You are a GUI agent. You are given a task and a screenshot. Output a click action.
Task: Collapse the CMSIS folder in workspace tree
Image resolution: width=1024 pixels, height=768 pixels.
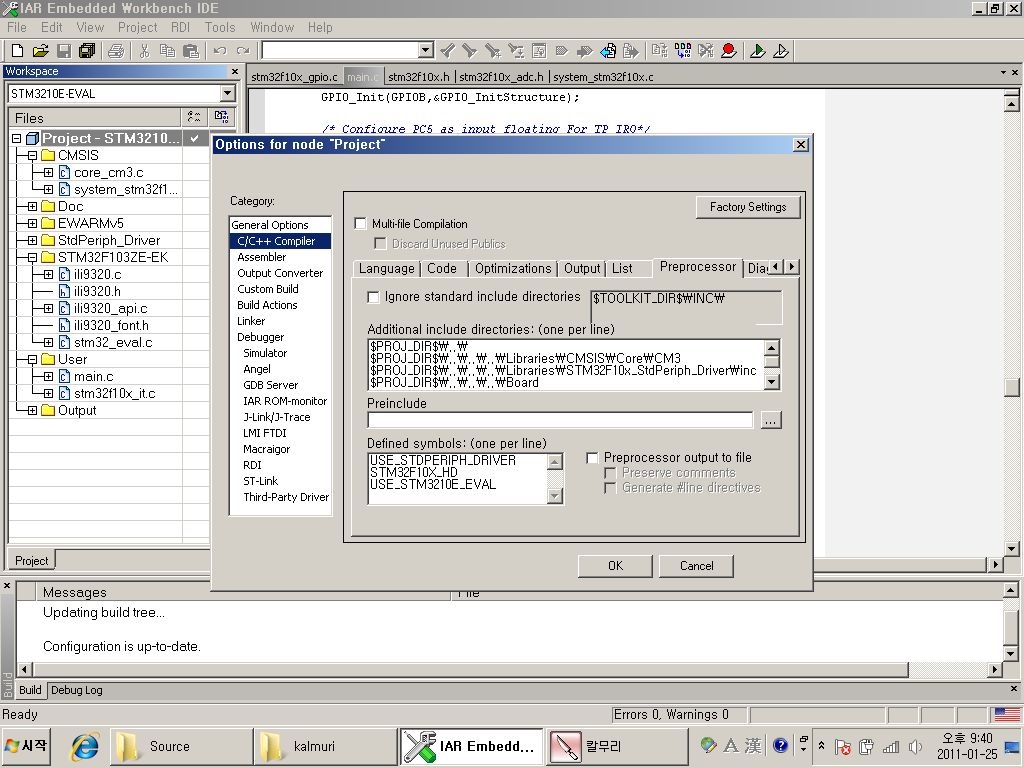(x=32, y=155)
